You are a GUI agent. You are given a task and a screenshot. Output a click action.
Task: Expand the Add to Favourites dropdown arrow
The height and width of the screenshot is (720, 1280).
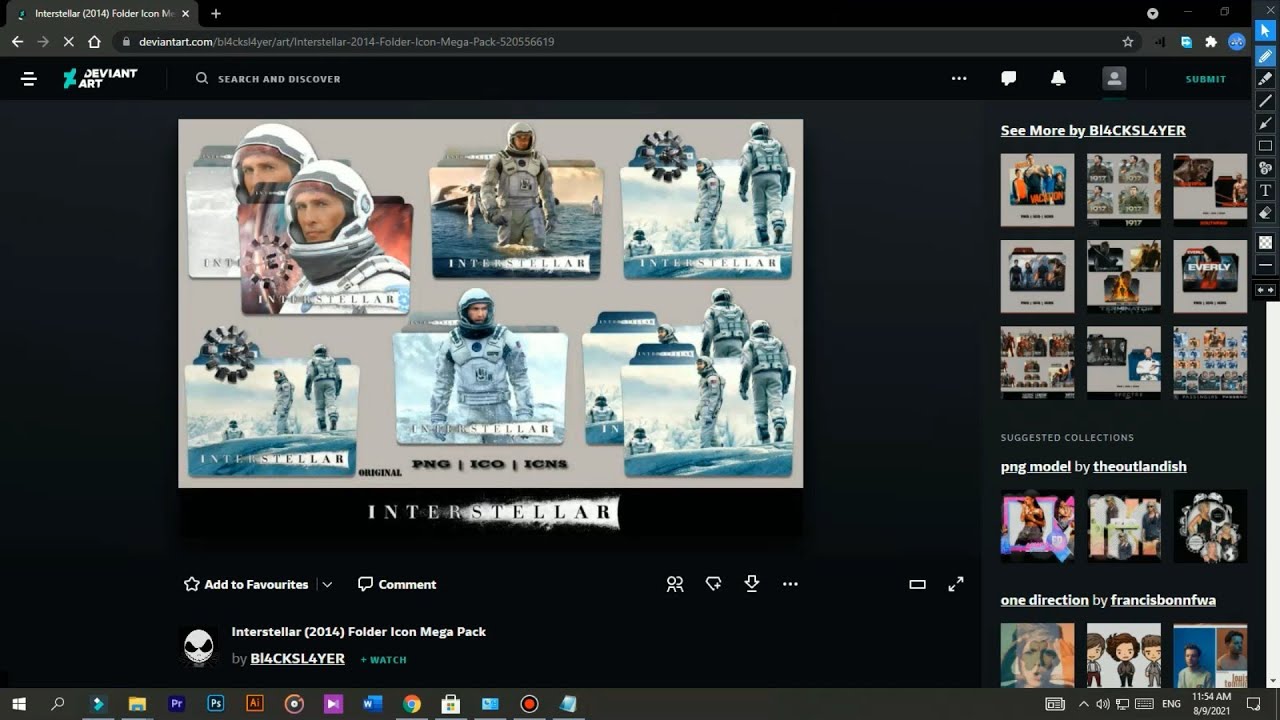click(x=327, y=584)
